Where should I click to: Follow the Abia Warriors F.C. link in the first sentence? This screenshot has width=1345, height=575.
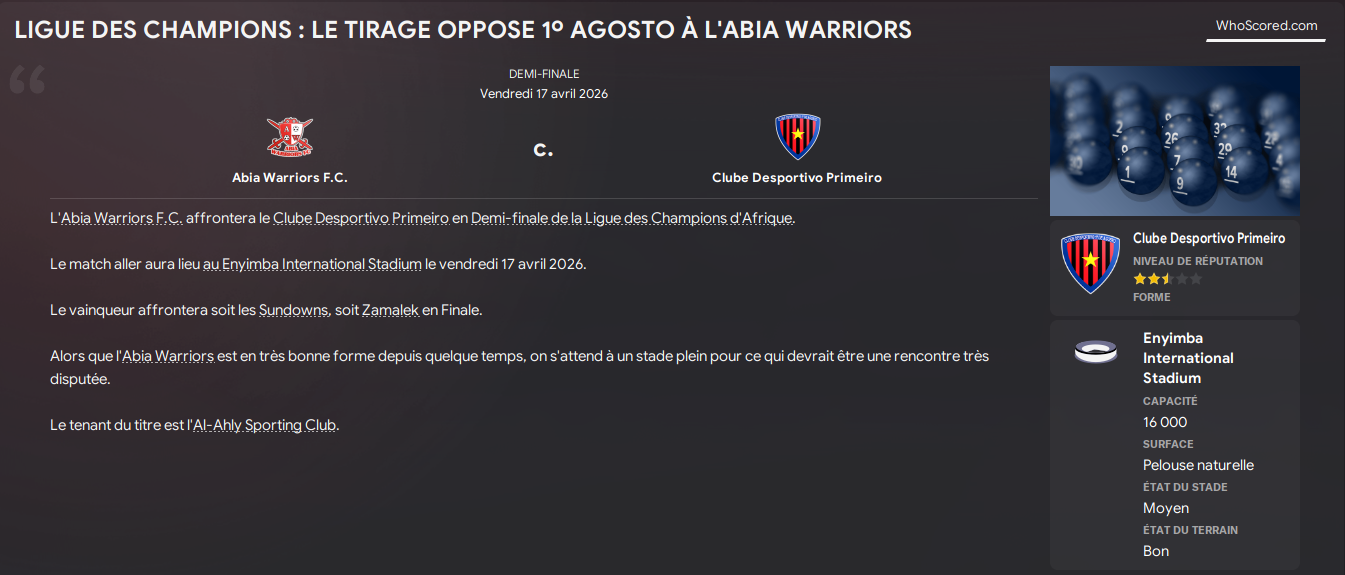click(x=122, y=218)
